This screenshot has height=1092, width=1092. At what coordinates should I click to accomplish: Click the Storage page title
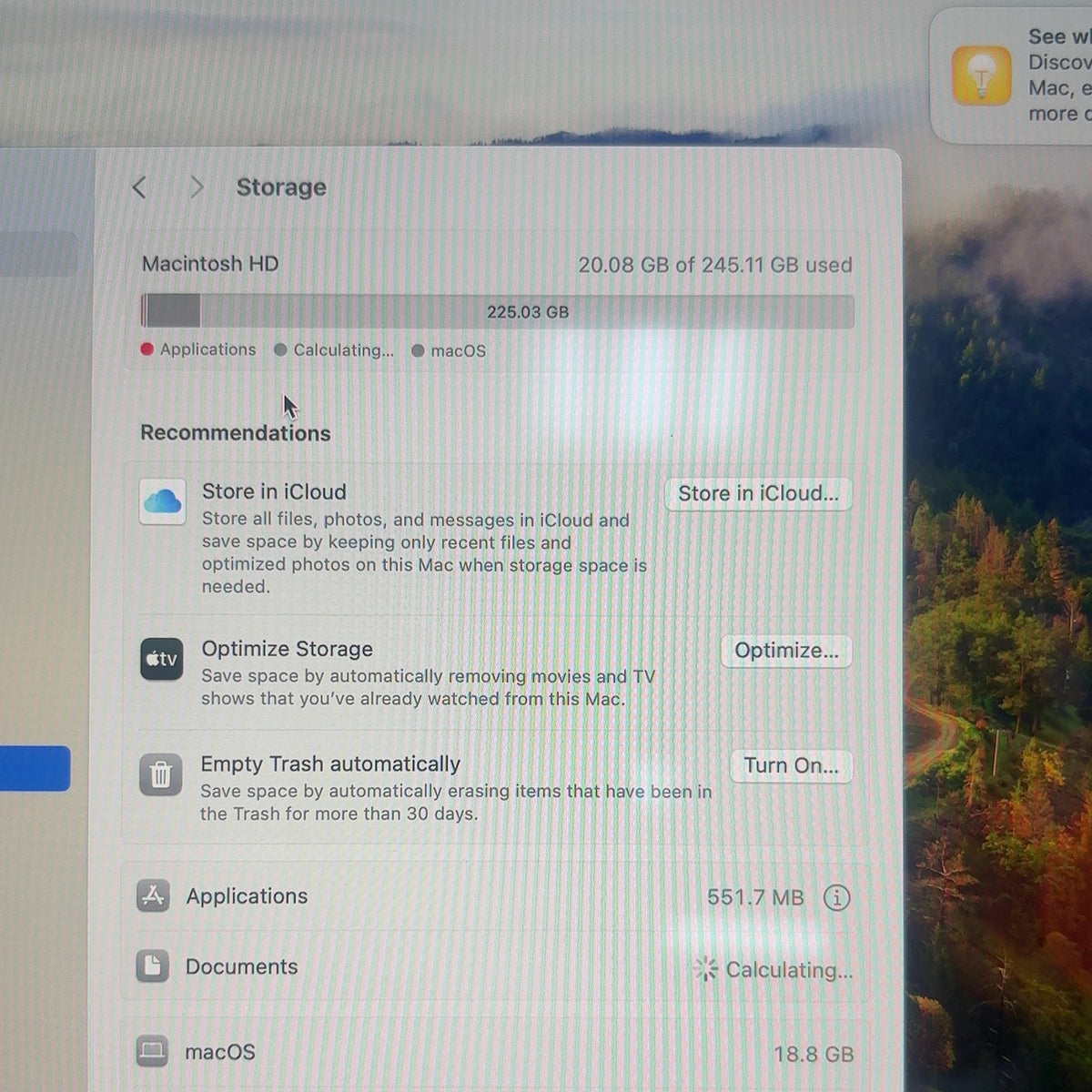281,187
